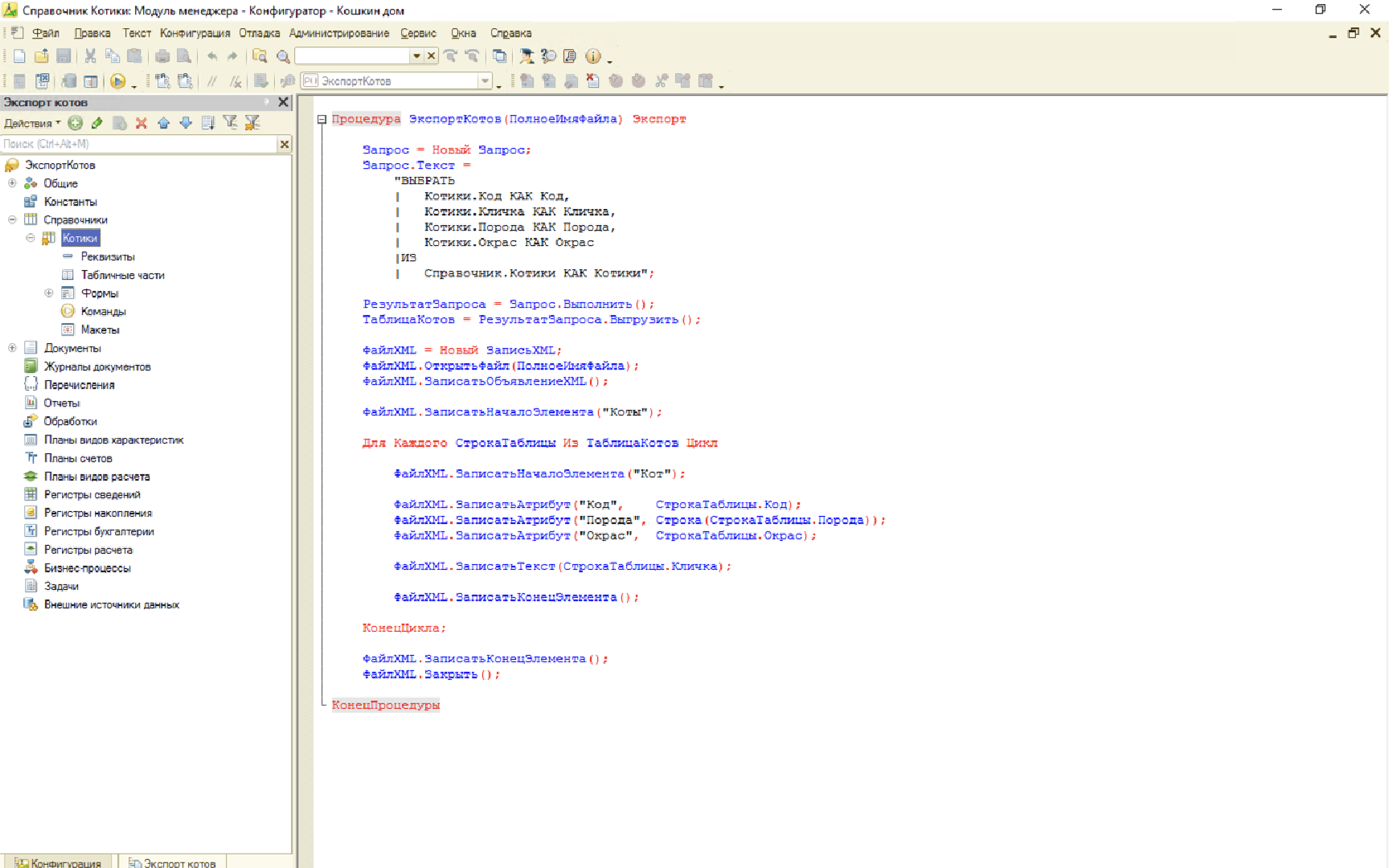Click the comment lines icon
This screenshot has height=868, width=1389.
click(212, 81)
